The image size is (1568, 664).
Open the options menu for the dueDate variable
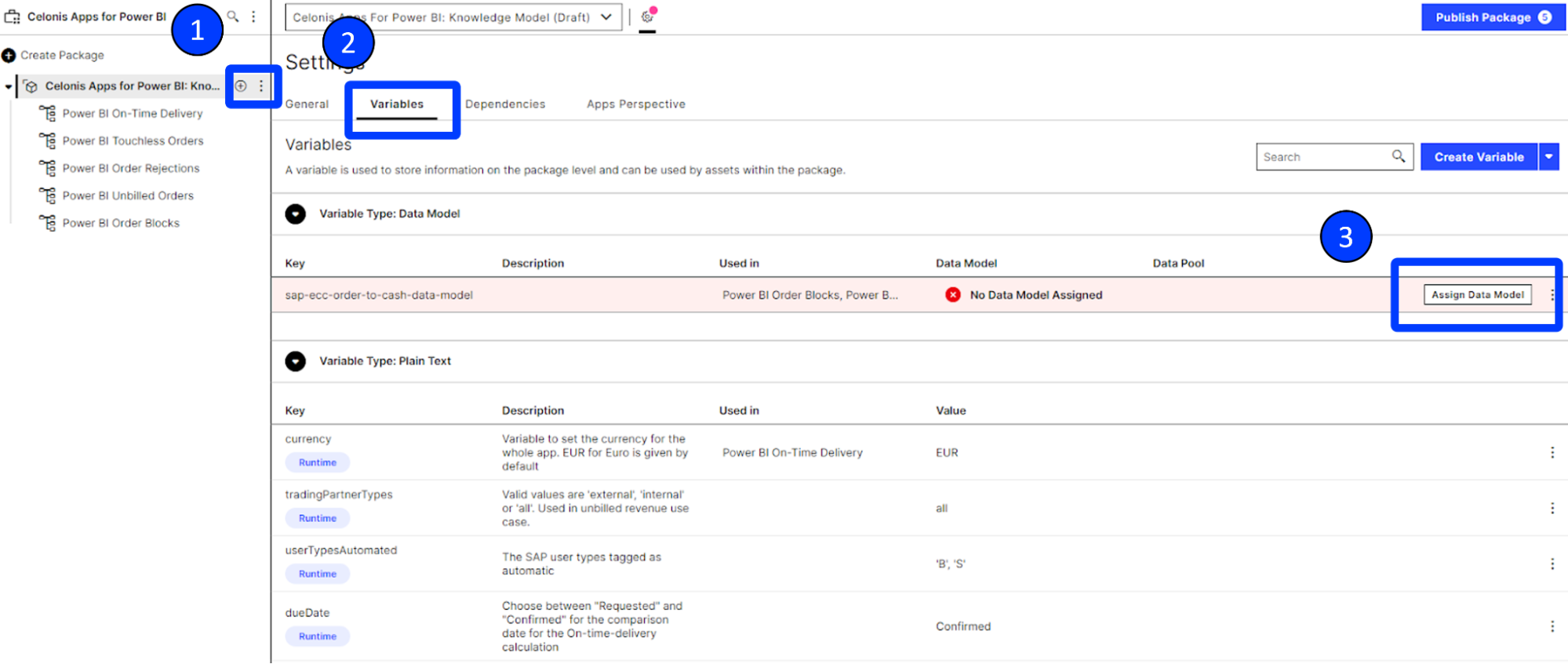coord(1552,626)
